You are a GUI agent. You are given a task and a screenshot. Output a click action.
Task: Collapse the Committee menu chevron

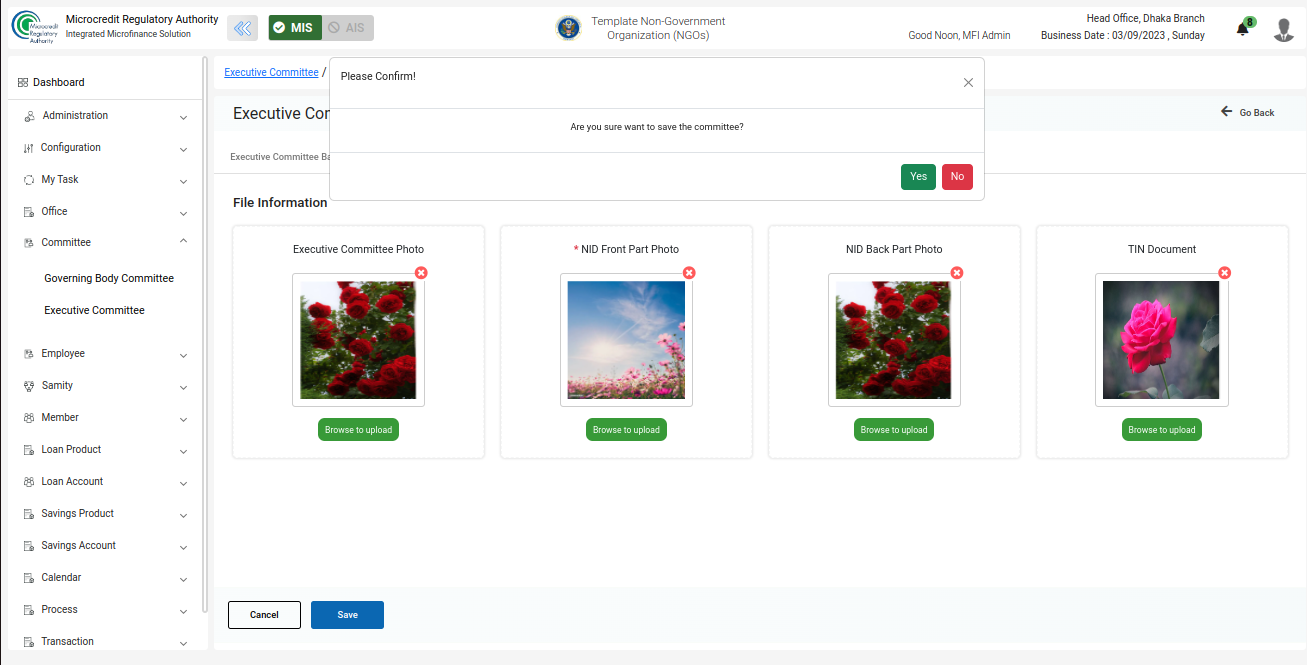183,242
